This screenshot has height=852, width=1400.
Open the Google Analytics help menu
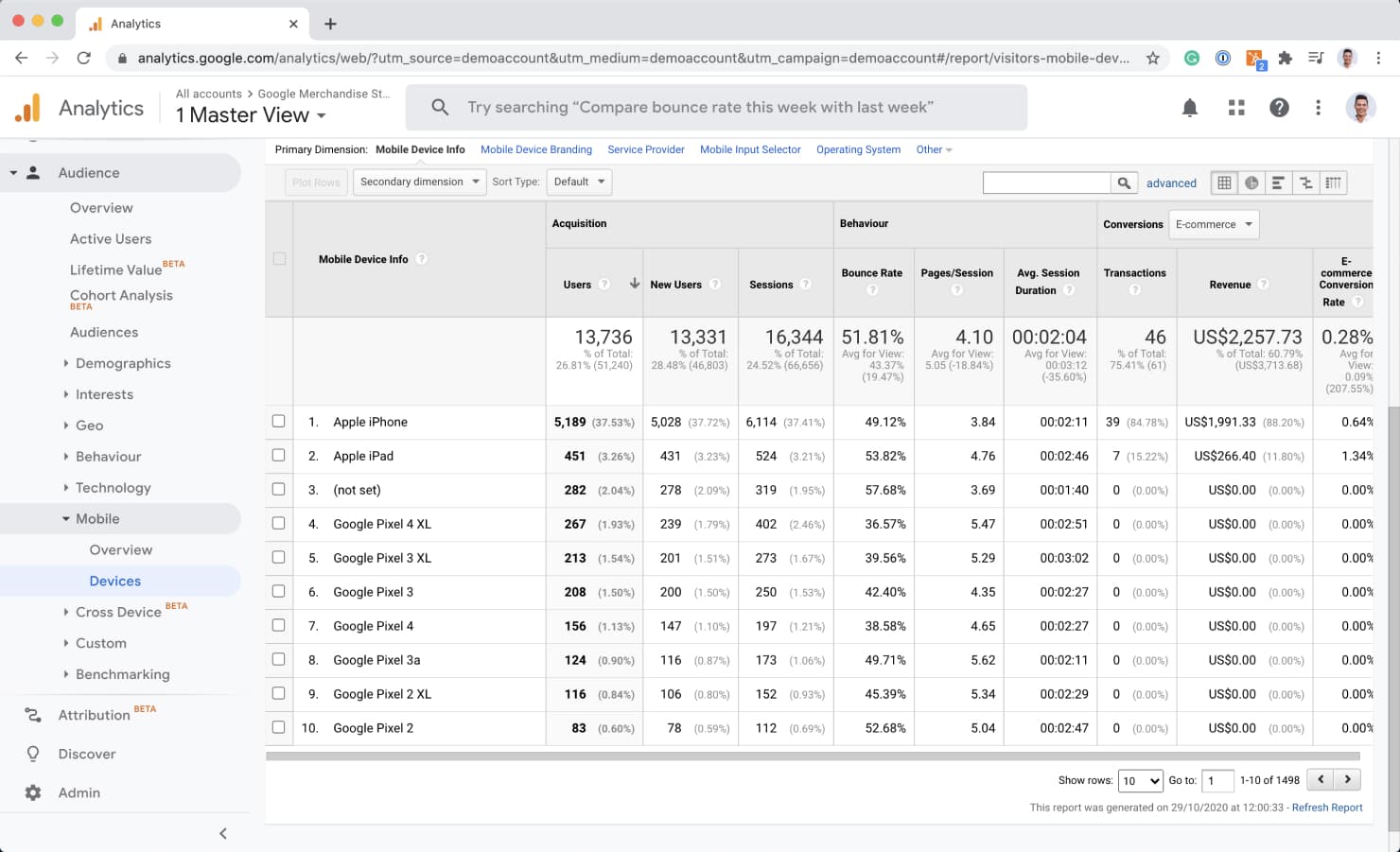coord(1279,107)
